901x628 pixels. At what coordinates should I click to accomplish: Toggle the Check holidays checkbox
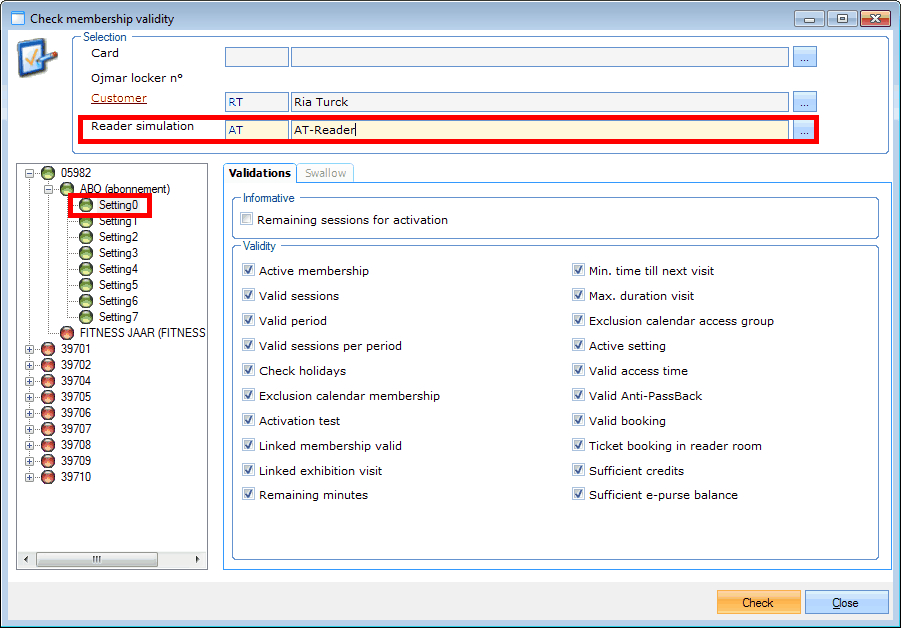pos(249,371)
